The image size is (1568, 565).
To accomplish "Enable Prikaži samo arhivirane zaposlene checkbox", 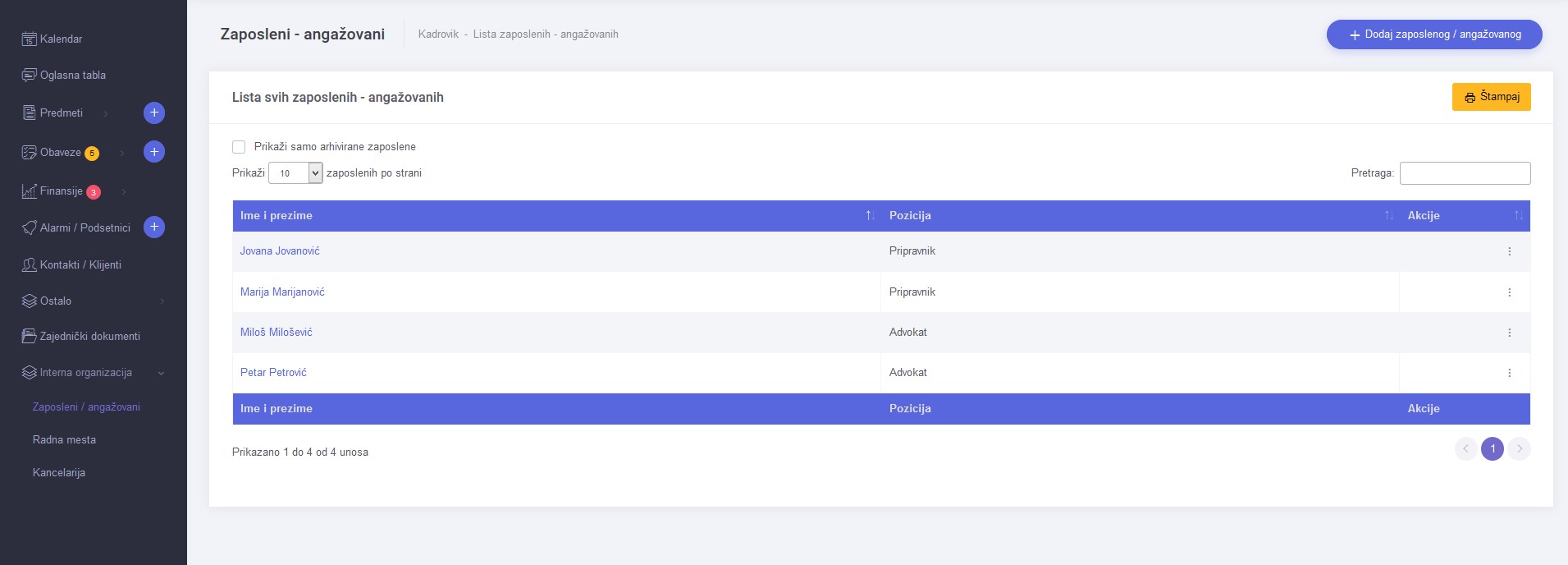I will (239, 147).
